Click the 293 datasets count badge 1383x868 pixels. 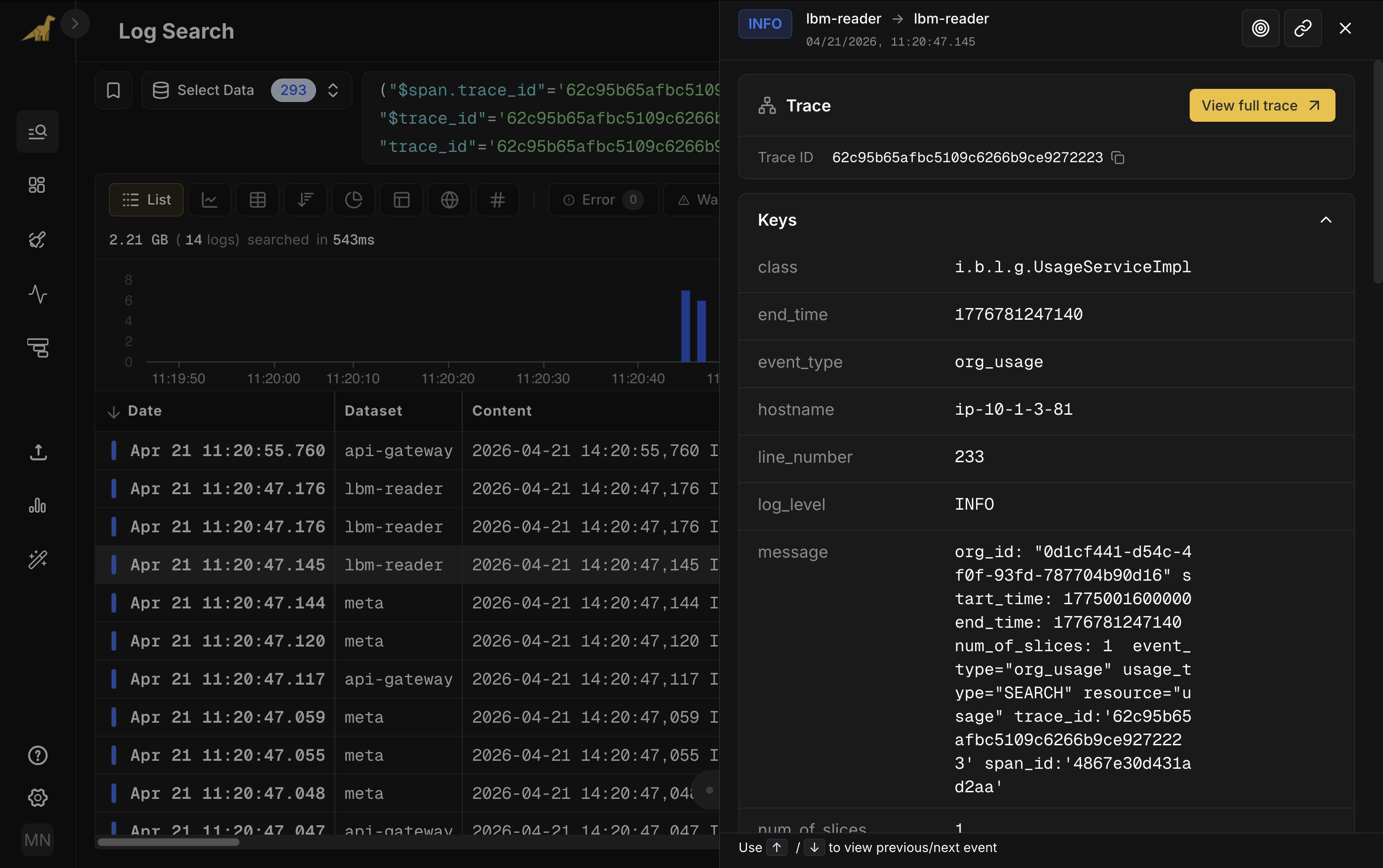click(x=293, y=90)
